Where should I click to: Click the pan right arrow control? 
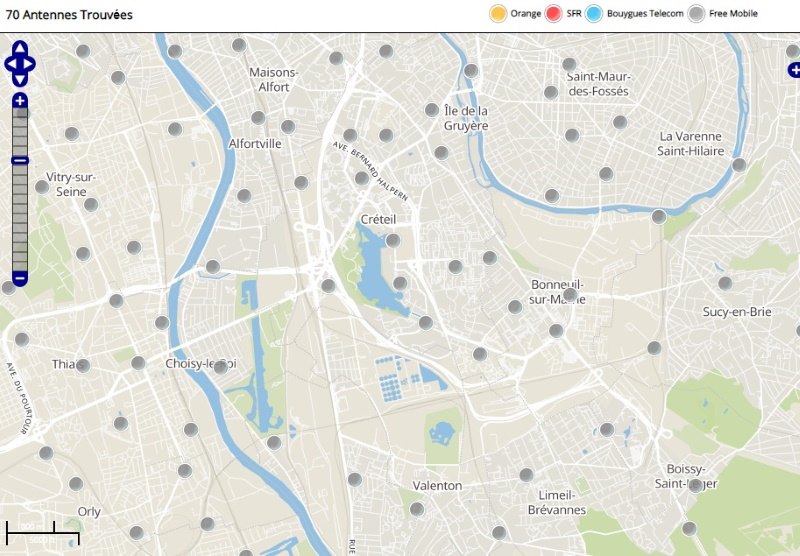pos(31,64)
